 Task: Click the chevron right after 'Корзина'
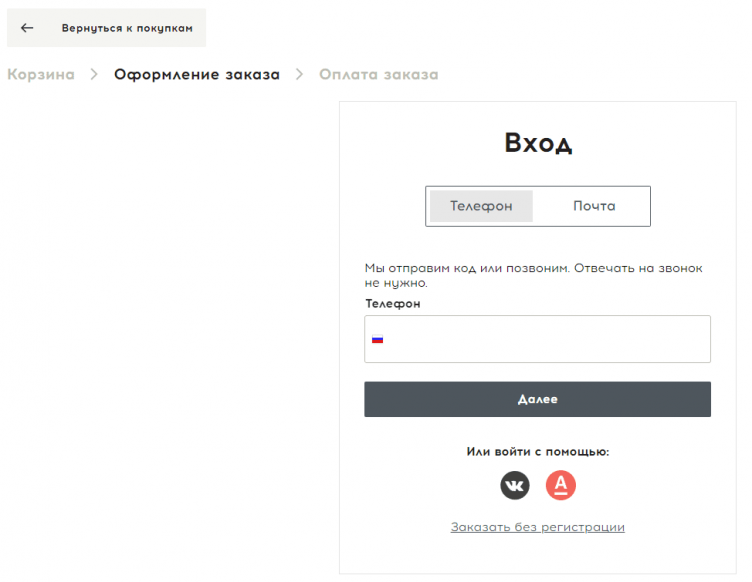pos(94,75)
